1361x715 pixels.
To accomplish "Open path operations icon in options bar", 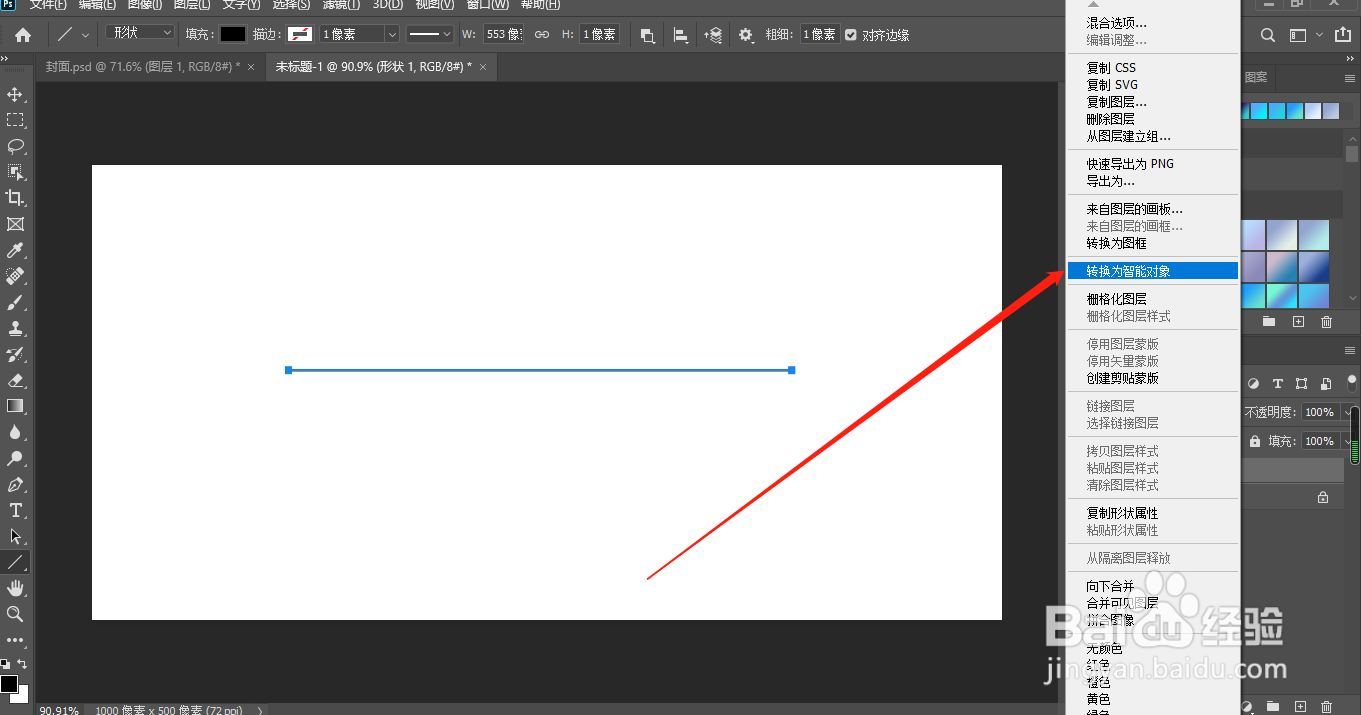I will tap(647, 35).
